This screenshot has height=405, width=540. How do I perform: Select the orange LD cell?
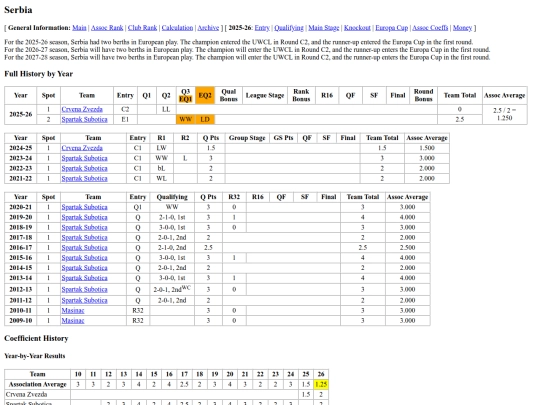(205, 120)
